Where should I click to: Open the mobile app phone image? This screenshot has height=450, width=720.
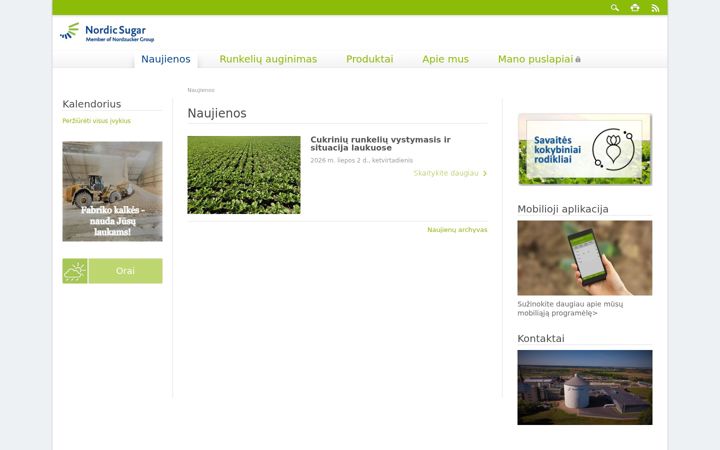[585, 258]
